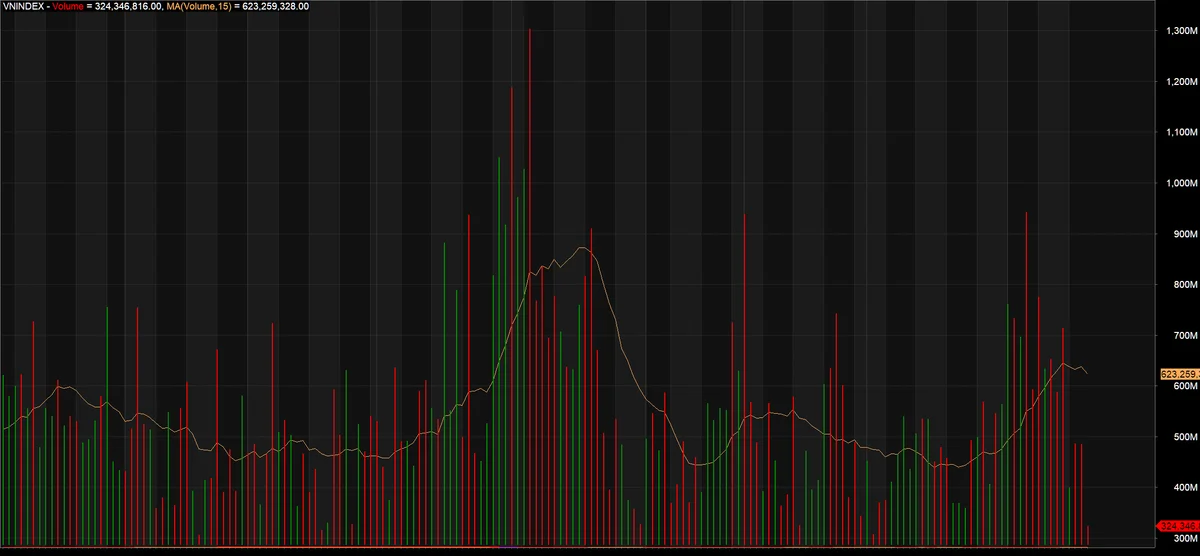Image resolution: width=1200 pixels, height=556 pixels.
Task: Click the 800M axis label
Action: [1185, 285]
